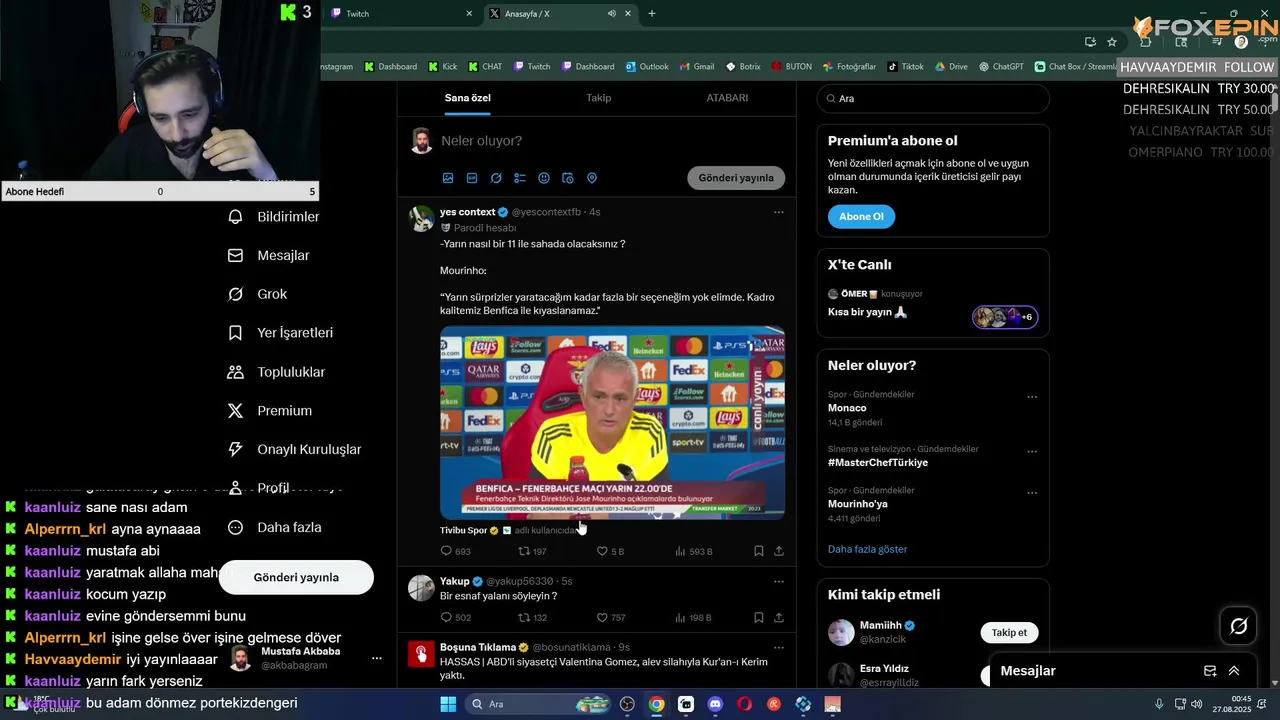1280x720 pixels.
Task: Click the Abone Ol premium button
Action: (x=861, y=216)
